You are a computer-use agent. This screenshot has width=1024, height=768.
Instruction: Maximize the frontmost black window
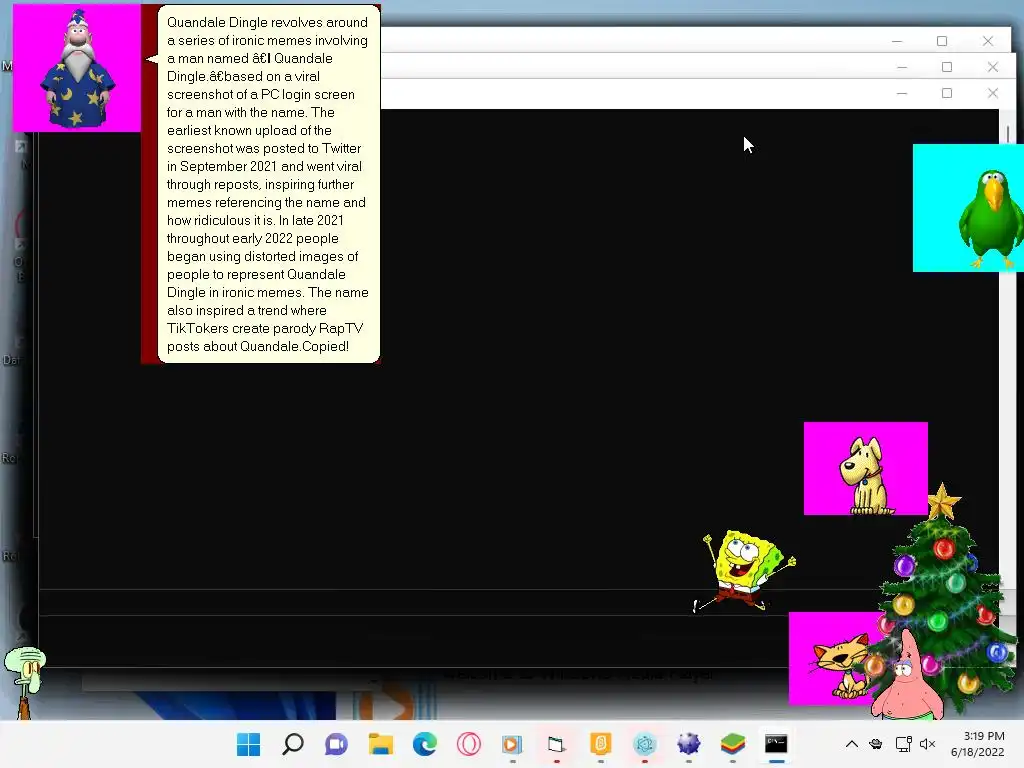pos(947,93)
